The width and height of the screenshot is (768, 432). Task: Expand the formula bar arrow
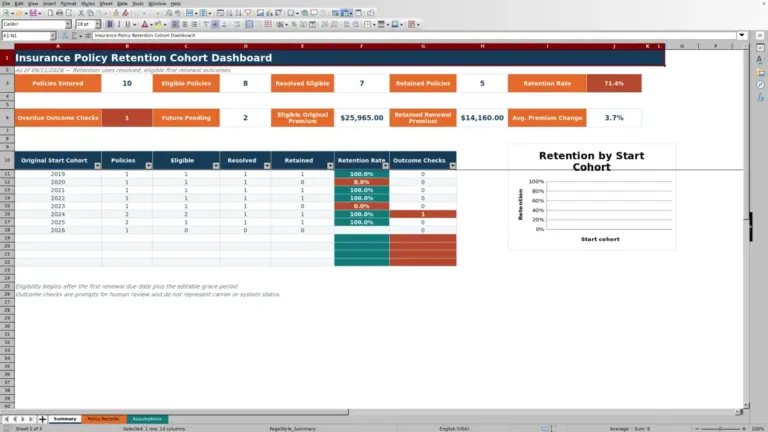742,35
